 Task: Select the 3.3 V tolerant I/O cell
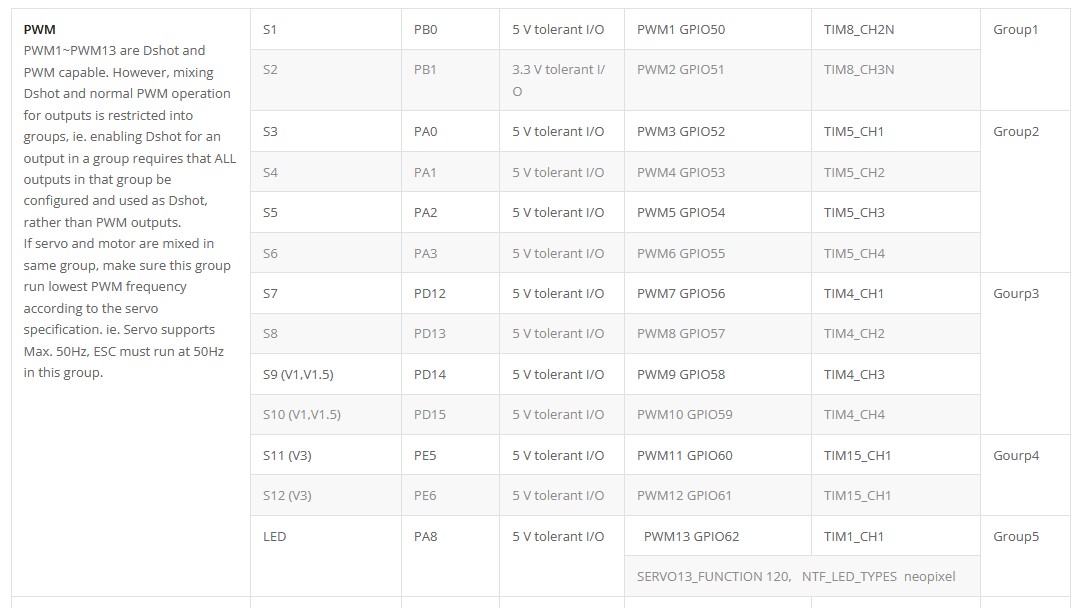561,80
